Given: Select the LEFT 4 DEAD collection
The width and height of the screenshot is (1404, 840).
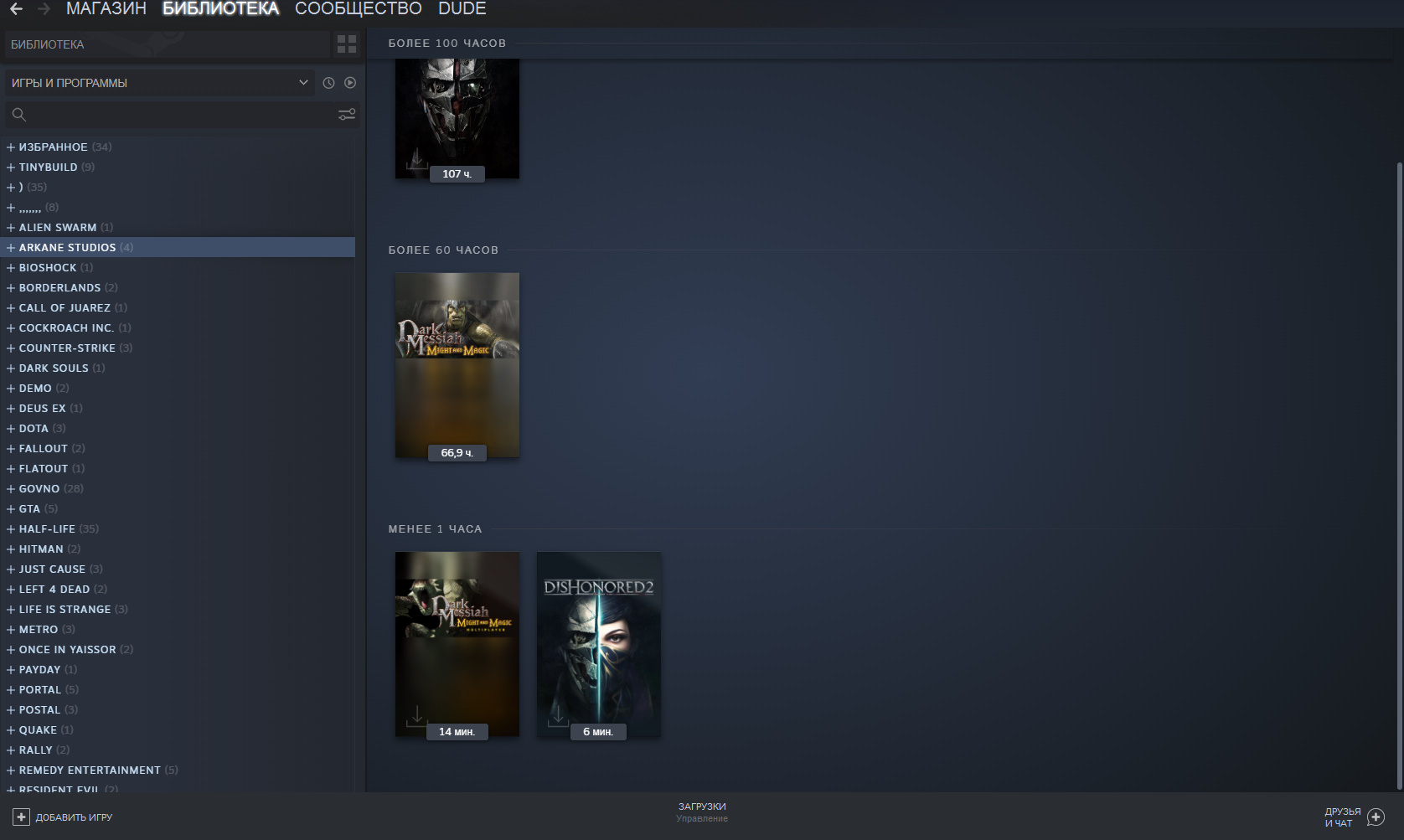Looking at the screenshot, I should coord(178,590).
